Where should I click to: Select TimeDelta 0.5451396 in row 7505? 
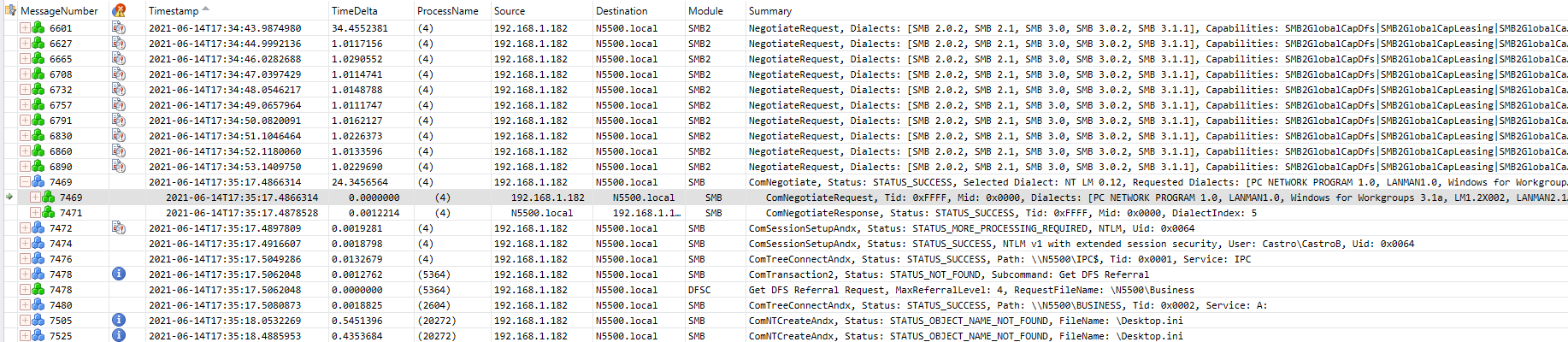point(357,321)
